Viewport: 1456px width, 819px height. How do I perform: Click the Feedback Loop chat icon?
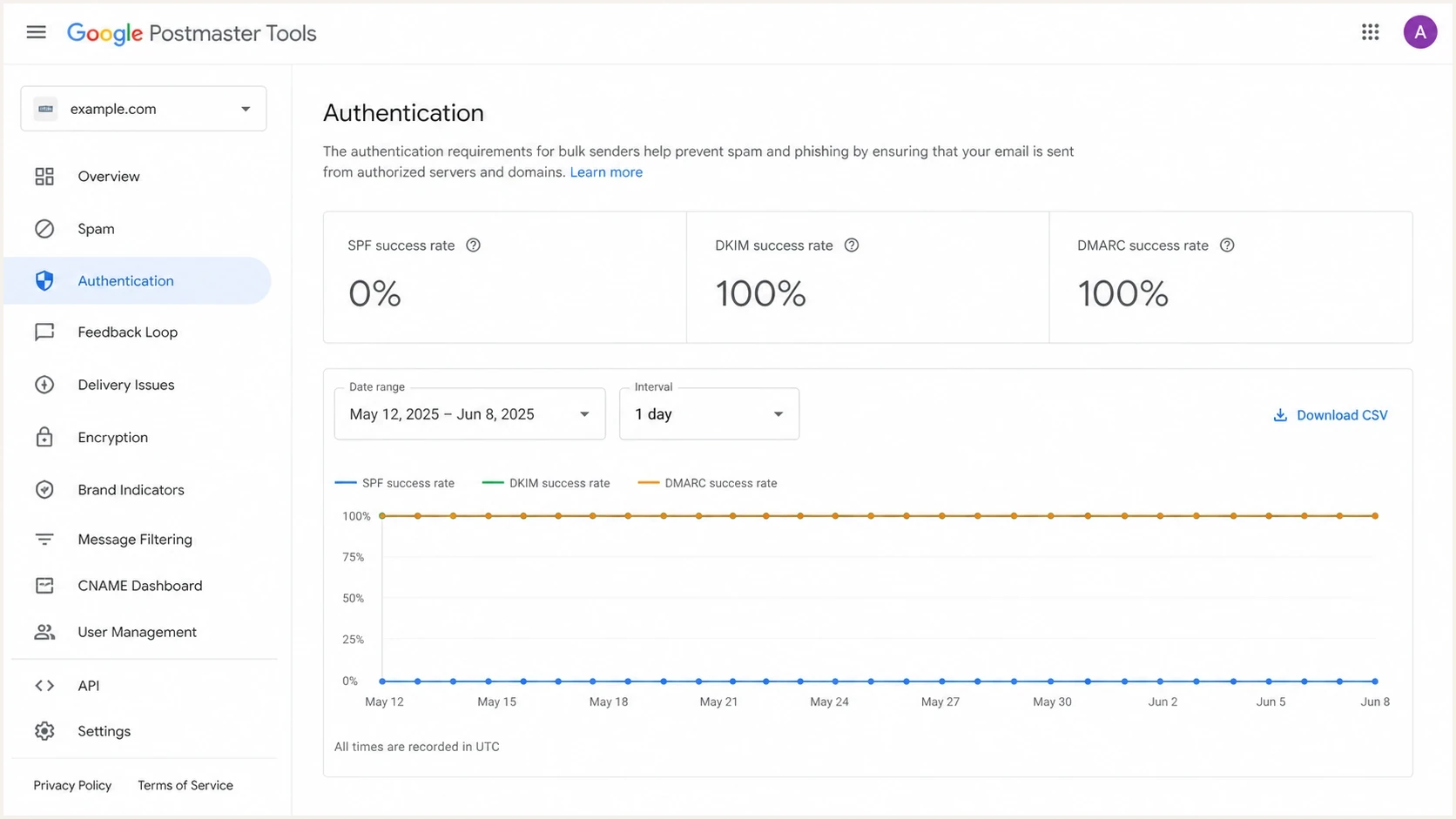[44, 332]
